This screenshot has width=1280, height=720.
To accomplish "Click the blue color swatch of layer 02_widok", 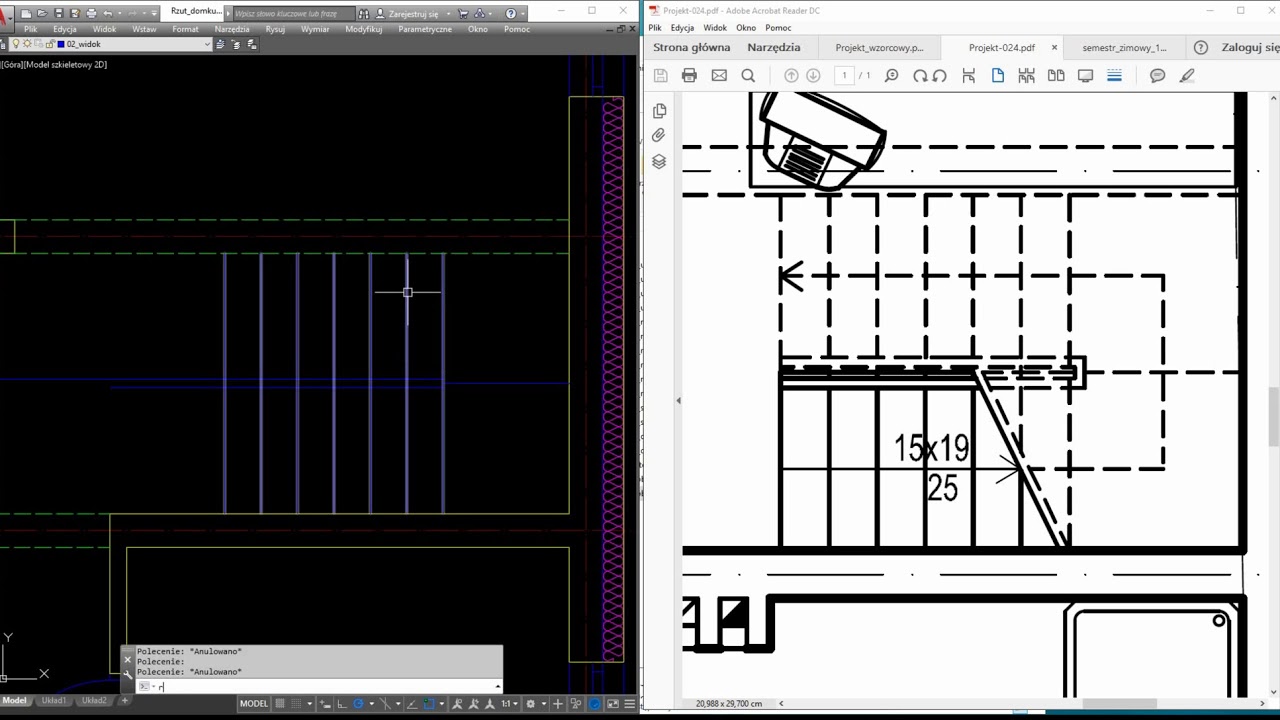I will (x=61, y=44).
